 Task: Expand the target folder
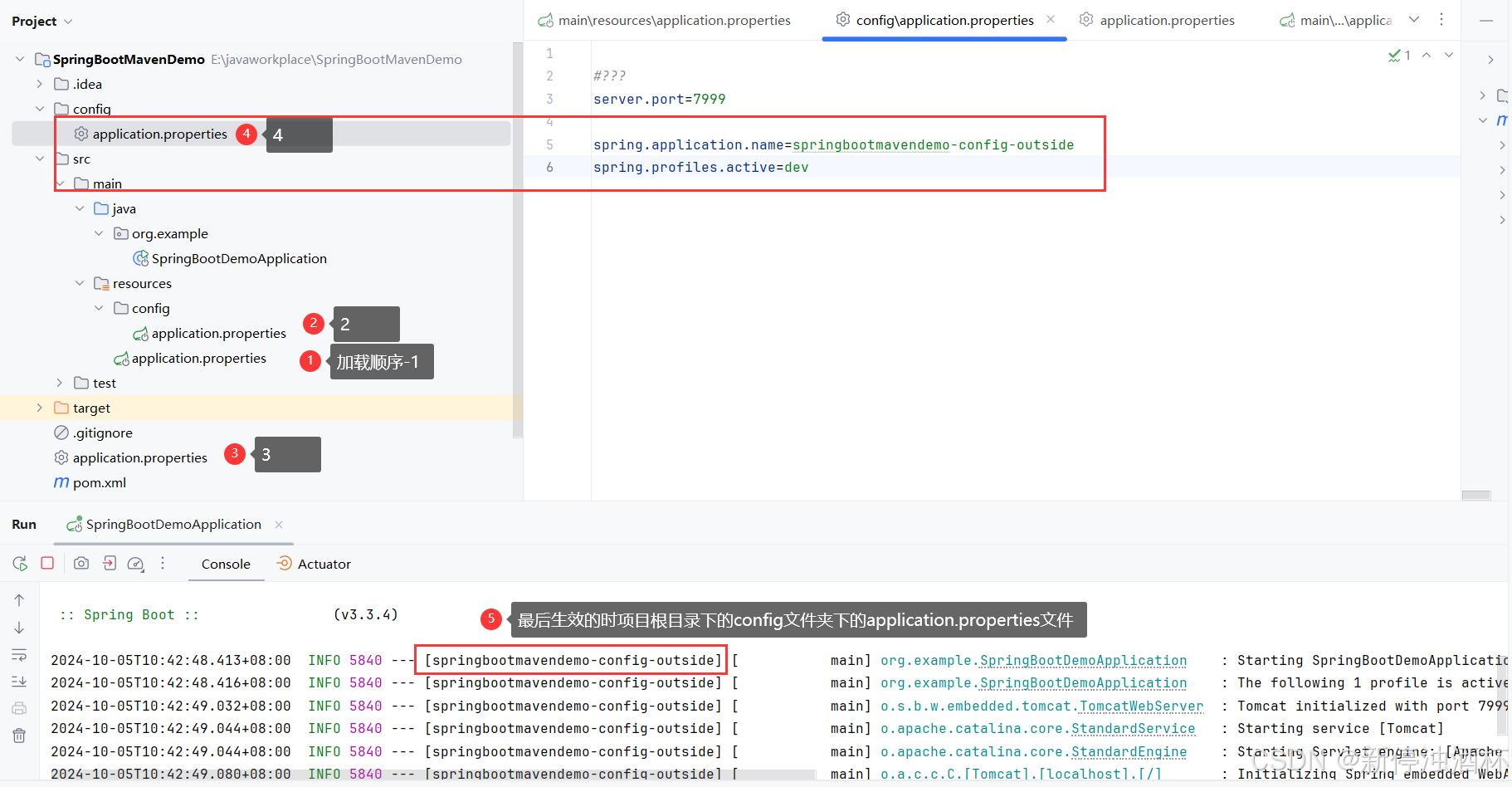pos(39,408)
